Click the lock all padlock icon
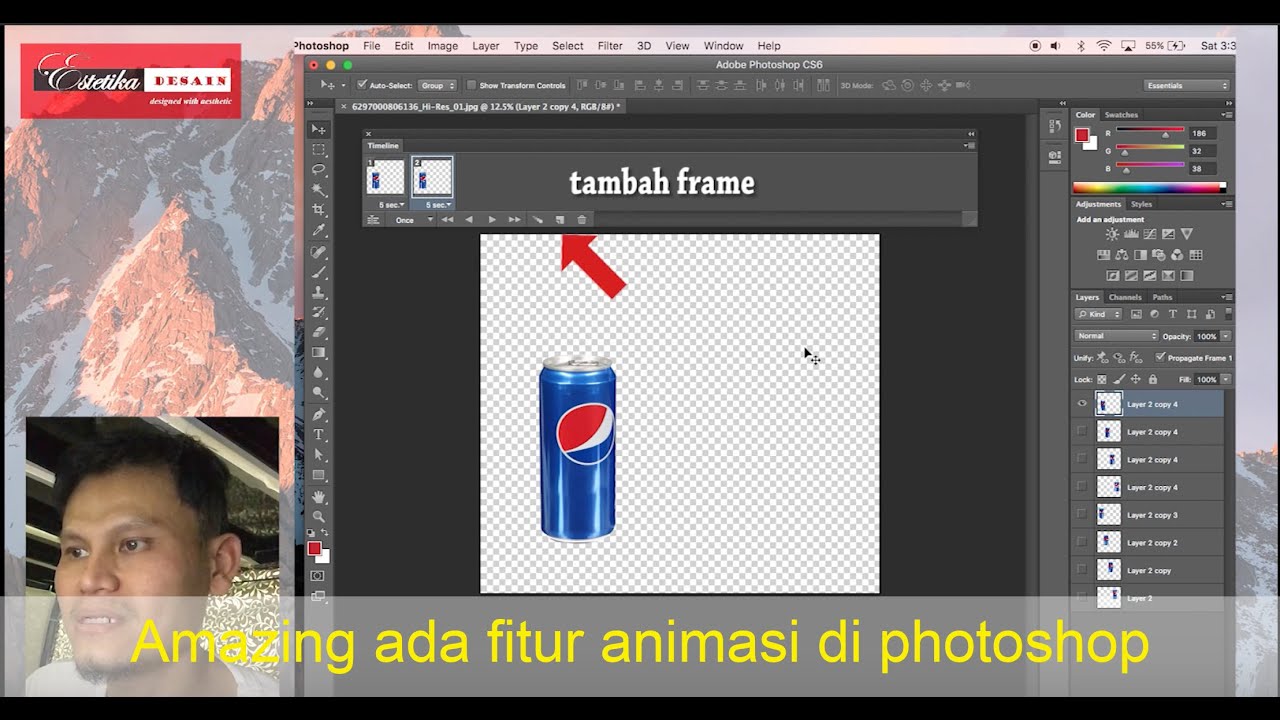 point(1153,380)
